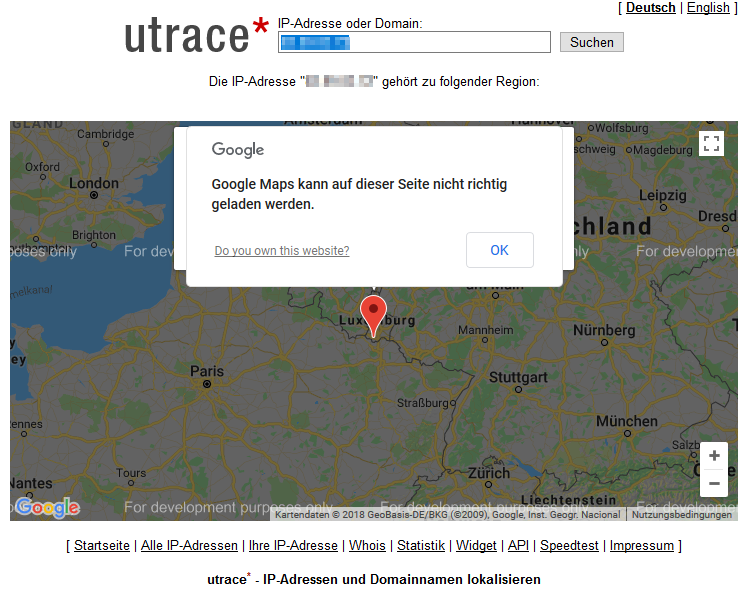This screenshot has width=754, height=608.
Task: Open the Speedtest link
Action: pyautogui.click(x=569, y=545)
